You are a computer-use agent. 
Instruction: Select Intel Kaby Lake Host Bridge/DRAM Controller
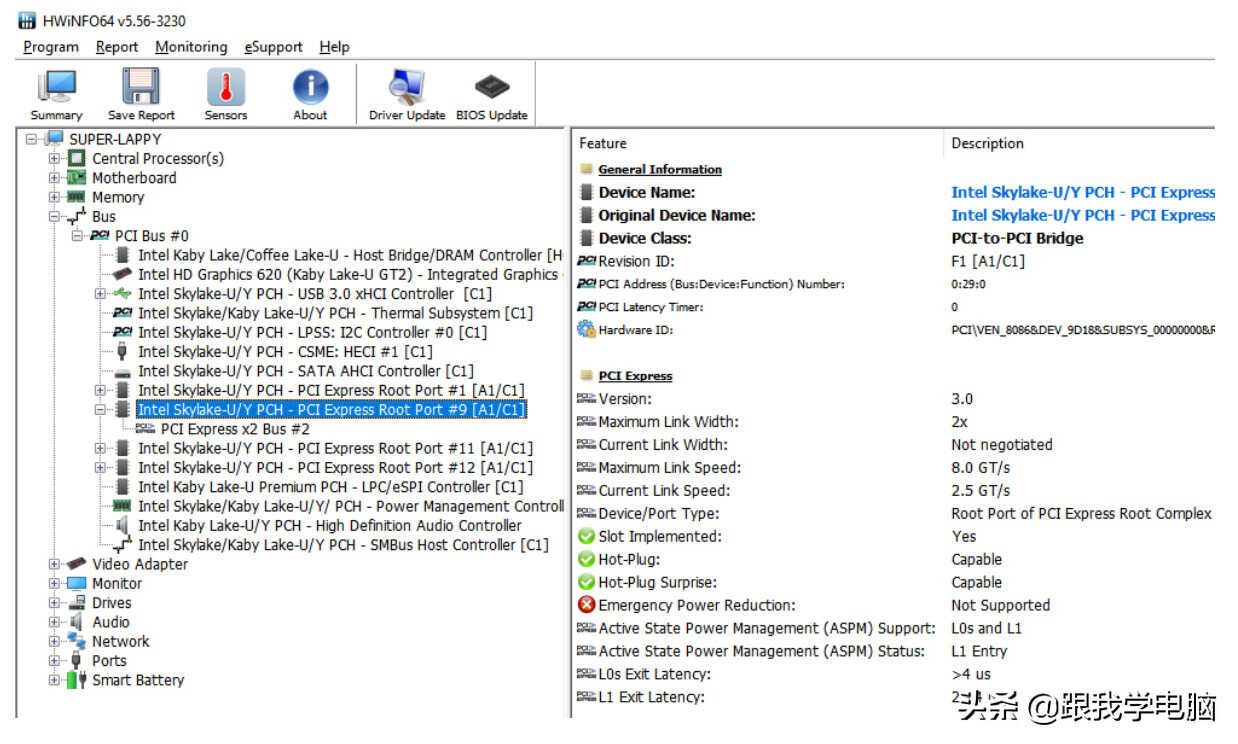pos(350,255)
